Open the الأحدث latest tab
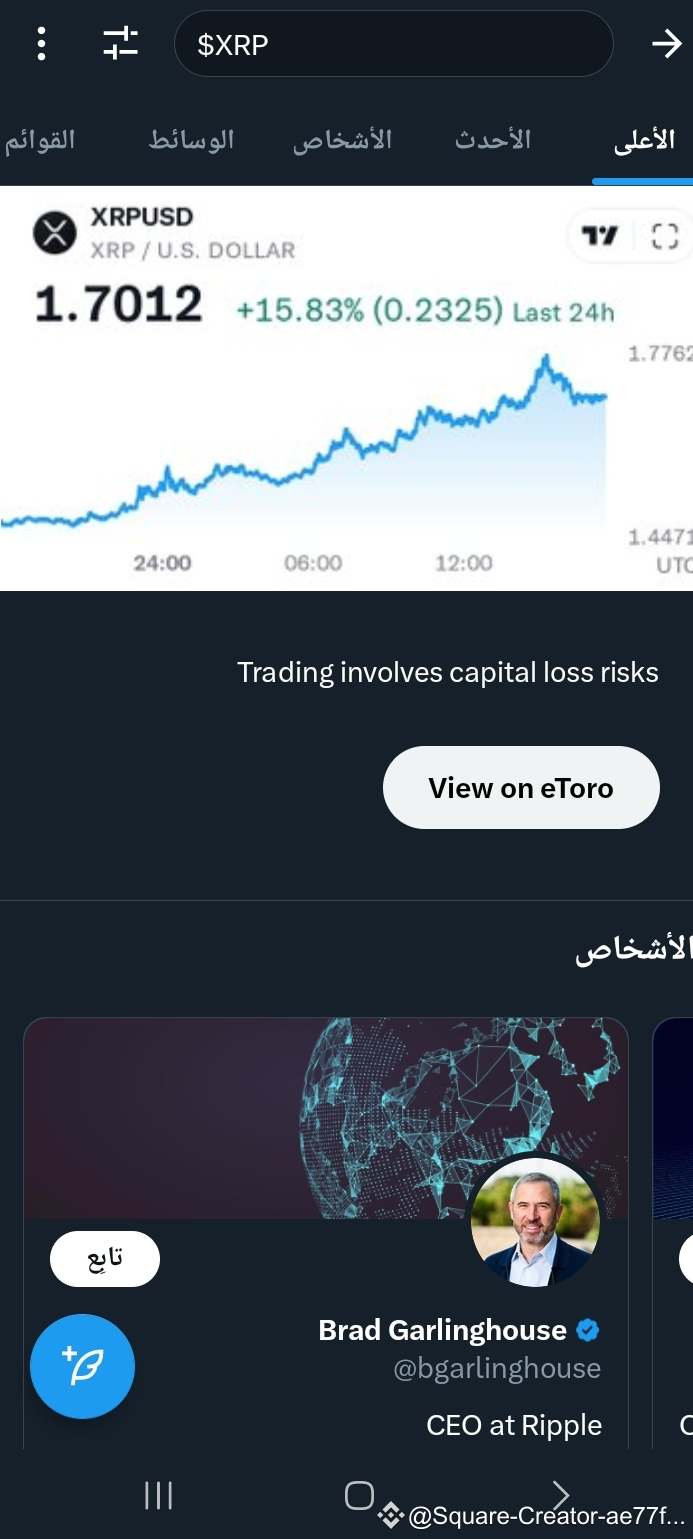Screen dimensions: 693x1539 tap(493, 140)
